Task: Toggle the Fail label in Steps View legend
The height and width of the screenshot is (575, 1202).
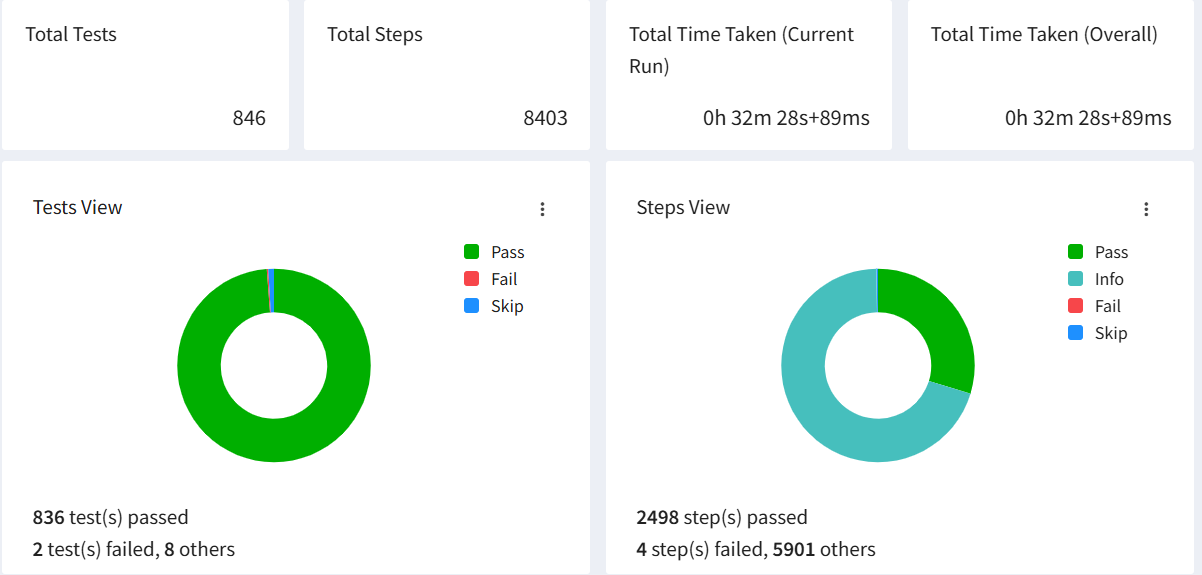Action: click(1107, 306)
